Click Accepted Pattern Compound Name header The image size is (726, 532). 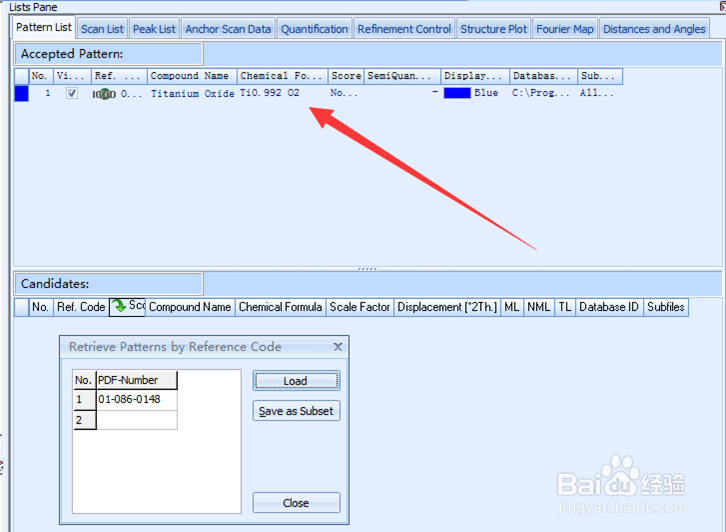[x=190, y=76]
